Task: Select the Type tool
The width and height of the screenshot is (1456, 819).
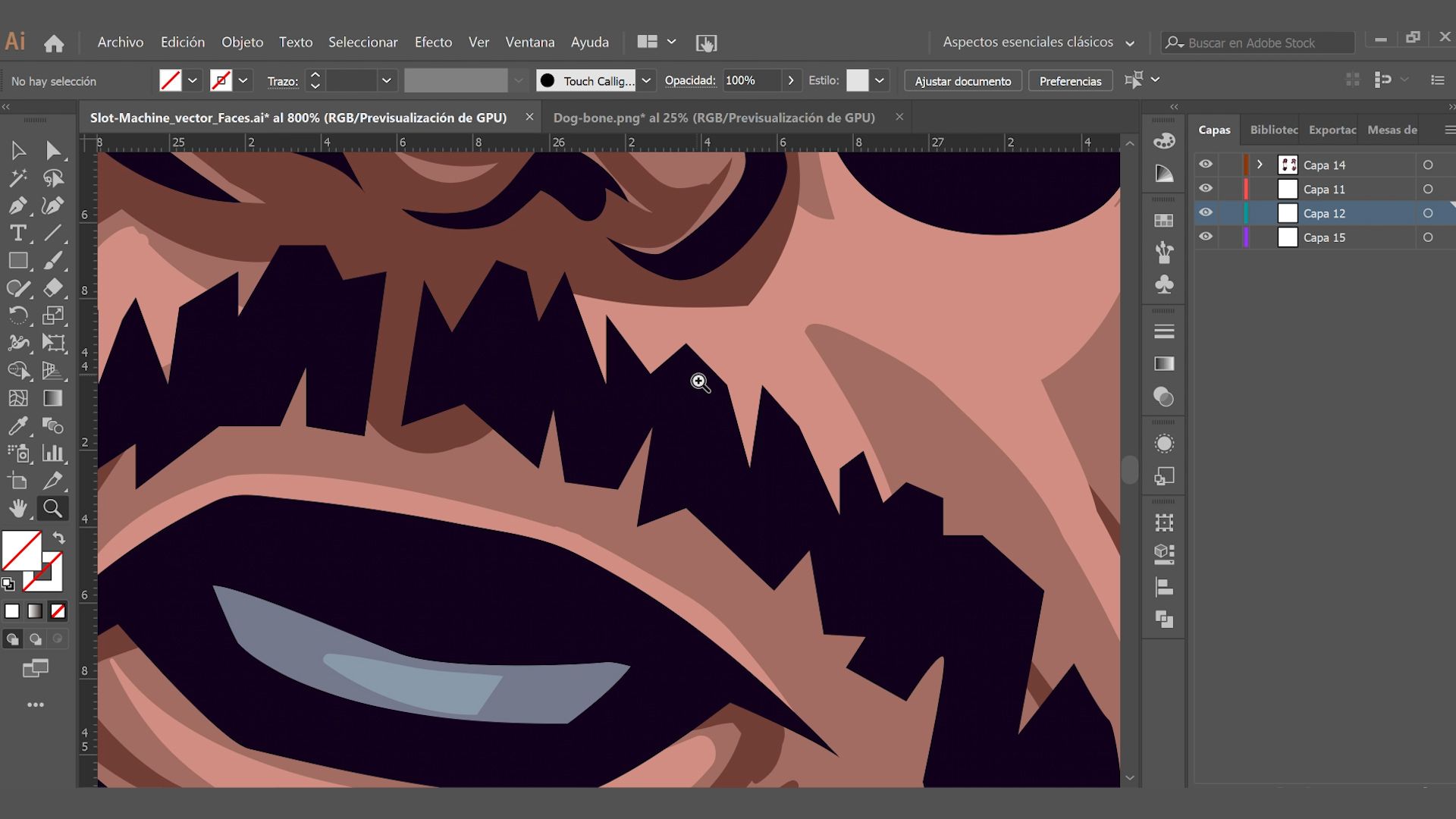Action: coord(18,233)
